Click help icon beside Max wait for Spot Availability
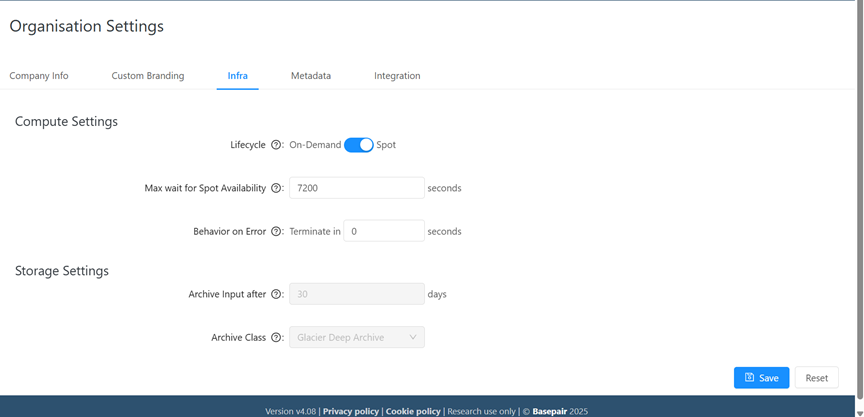Viewport: 864px width, 417px height. tap(276, 188)
